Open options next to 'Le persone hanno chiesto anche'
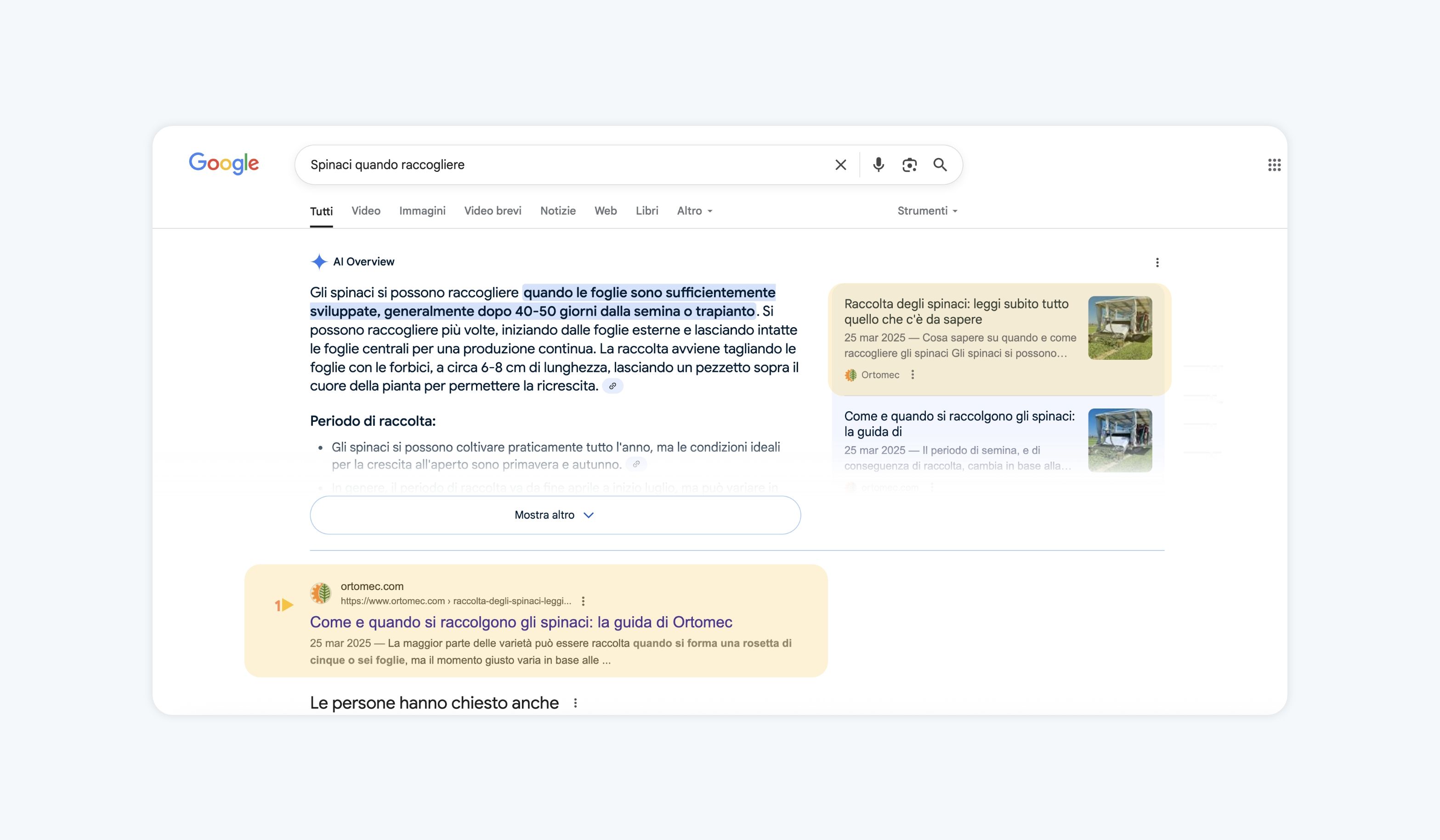Screen dimensions: 1440x840 (575, 704)
